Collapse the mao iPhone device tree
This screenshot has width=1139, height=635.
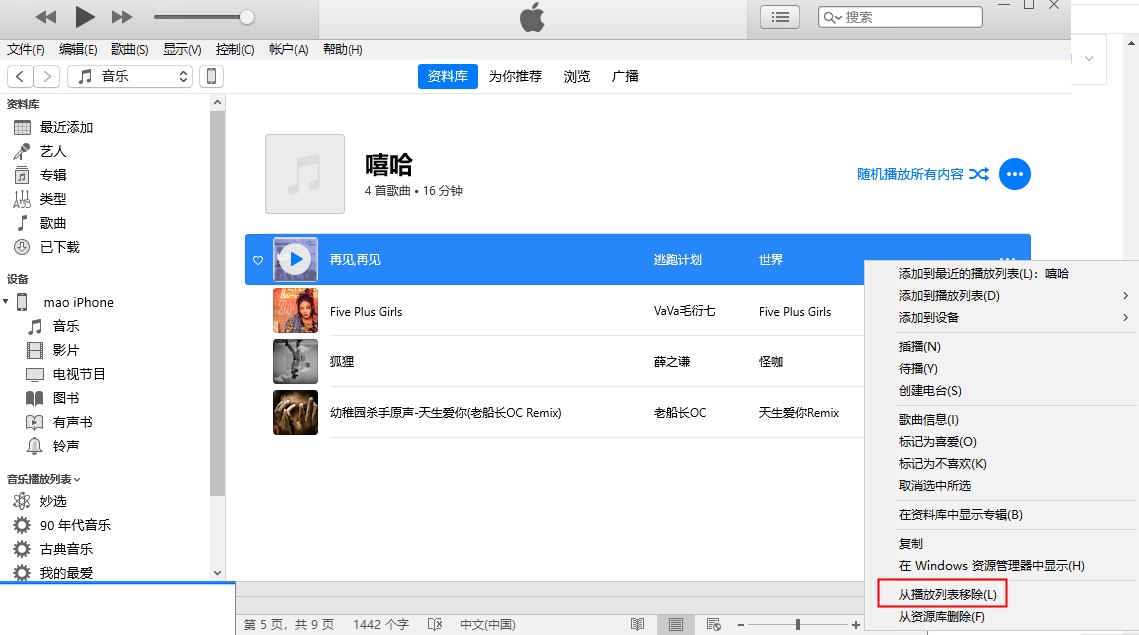pos(6,302)
